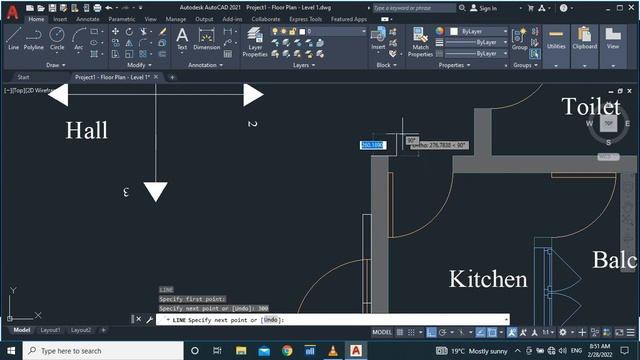Add a new drawing tab with plus
Viewport: 640px width, 360px height.
[172, 77]
